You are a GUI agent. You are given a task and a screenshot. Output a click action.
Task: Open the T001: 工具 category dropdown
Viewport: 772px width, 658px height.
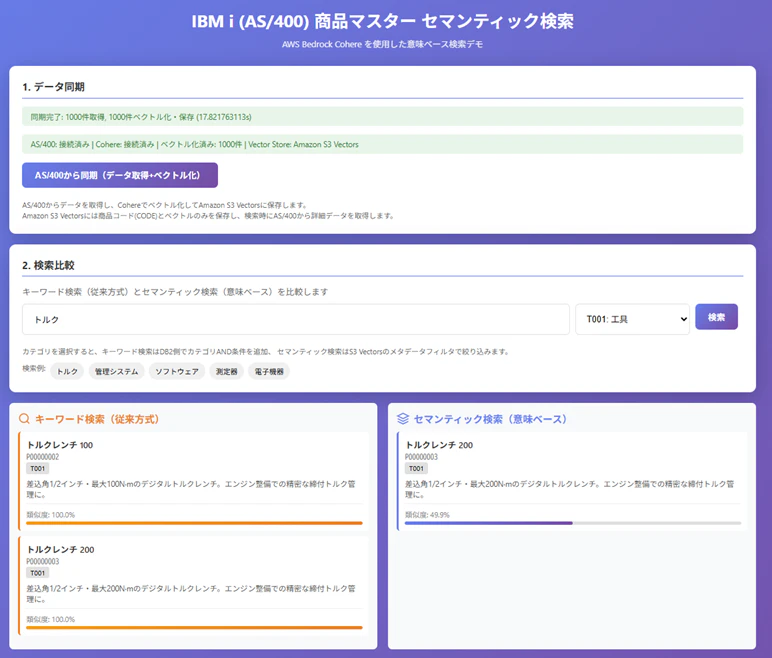coord(632,319)
